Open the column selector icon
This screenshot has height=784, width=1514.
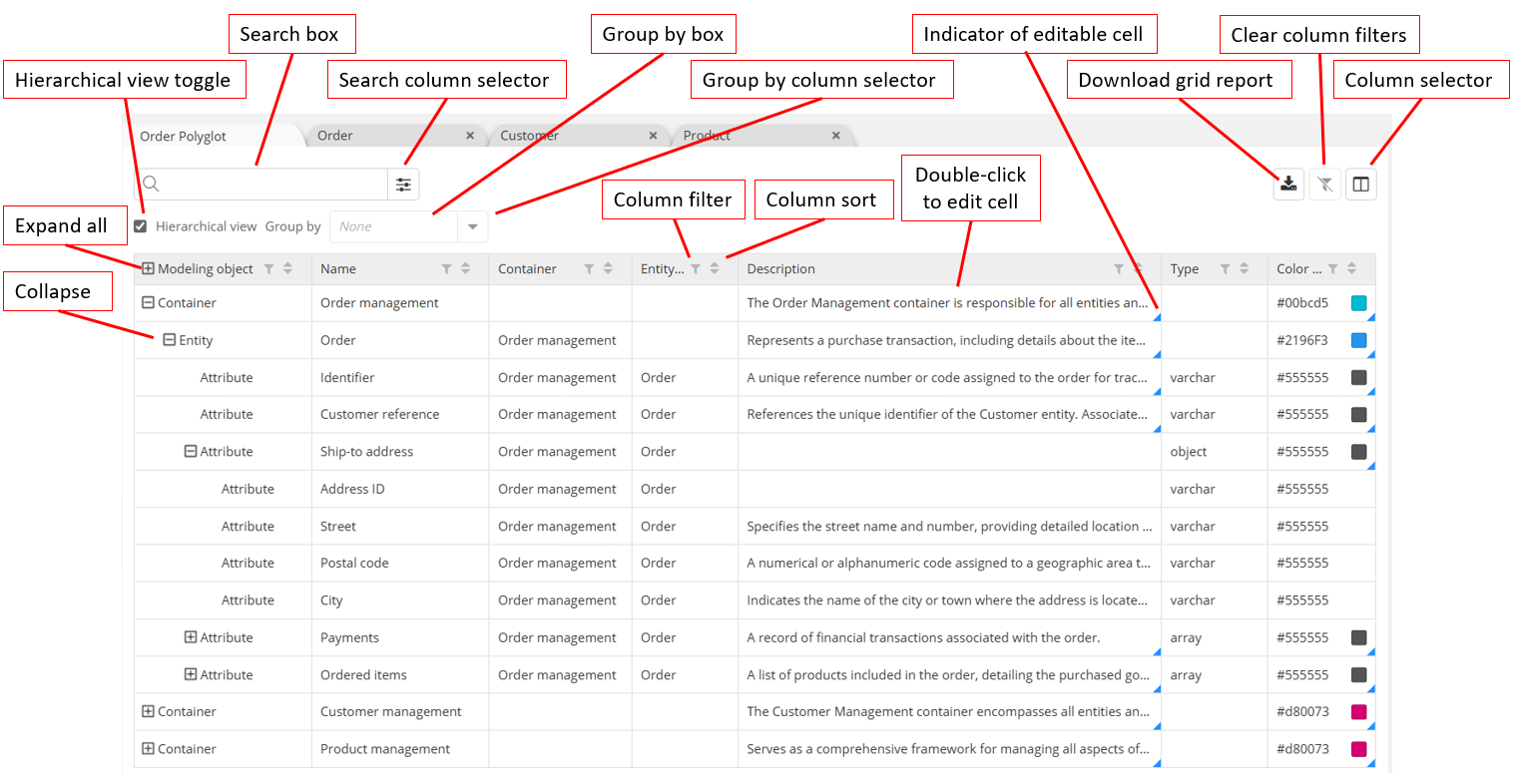(1360, 184)
